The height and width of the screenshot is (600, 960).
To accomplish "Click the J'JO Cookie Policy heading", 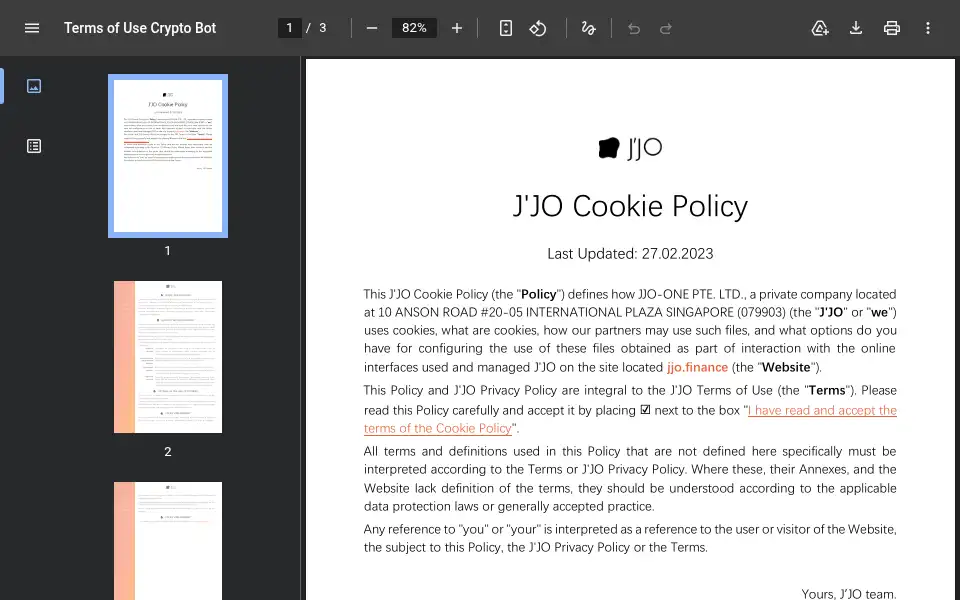I will (630, 206).
